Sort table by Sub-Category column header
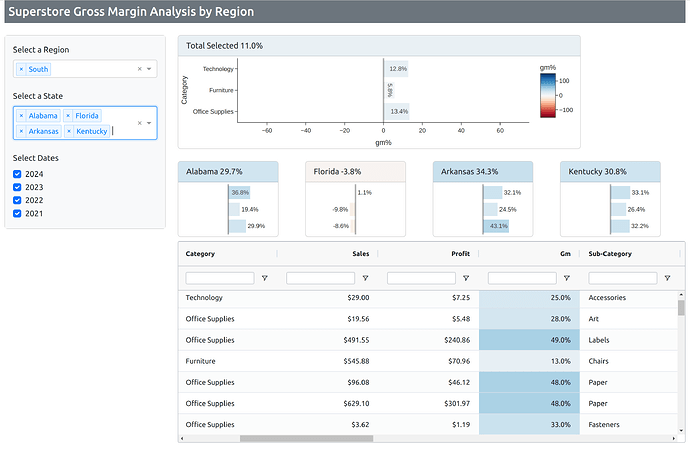The width and height of the screenshot is (690, 451). 610,254
